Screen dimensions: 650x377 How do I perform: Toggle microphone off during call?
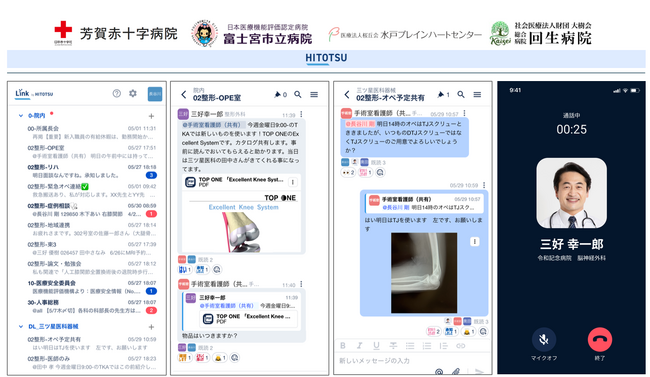tap(543, 340)
